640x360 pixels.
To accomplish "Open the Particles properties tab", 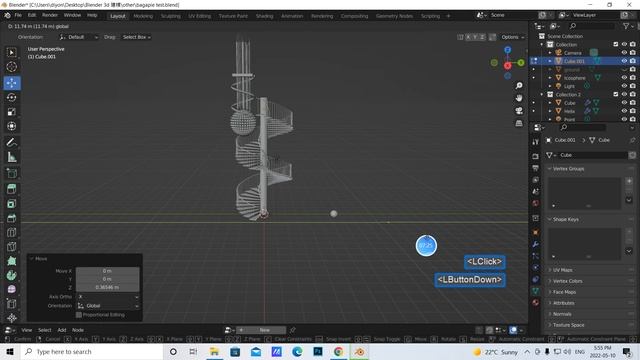I will tap(536, 256).
